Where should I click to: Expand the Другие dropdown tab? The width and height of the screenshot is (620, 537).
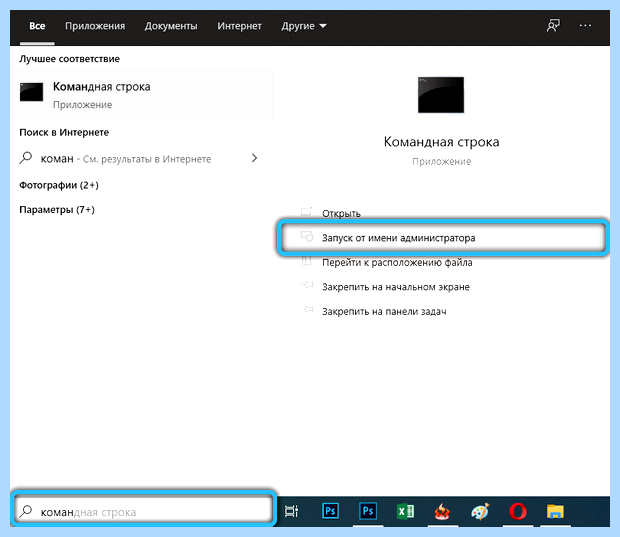click(x=304, y=26)
